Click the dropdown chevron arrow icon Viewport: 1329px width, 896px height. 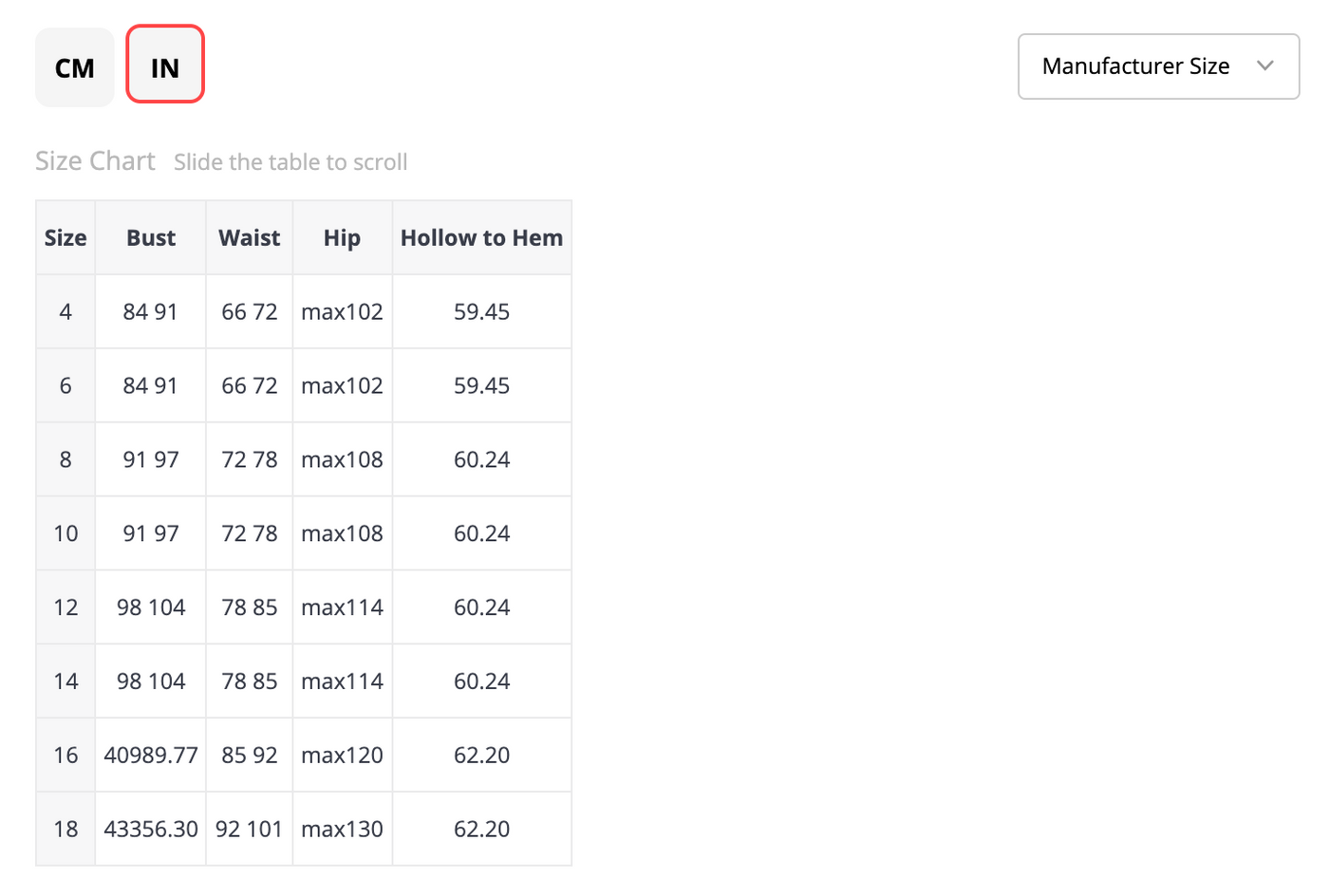pyautogui.click(x=1264, y=65)
